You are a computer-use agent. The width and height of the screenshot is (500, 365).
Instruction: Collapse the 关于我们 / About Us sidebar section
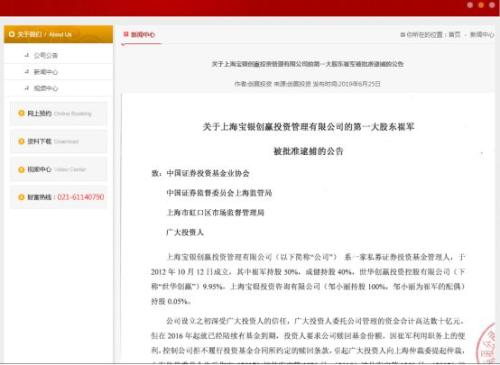tap(58, 34)
